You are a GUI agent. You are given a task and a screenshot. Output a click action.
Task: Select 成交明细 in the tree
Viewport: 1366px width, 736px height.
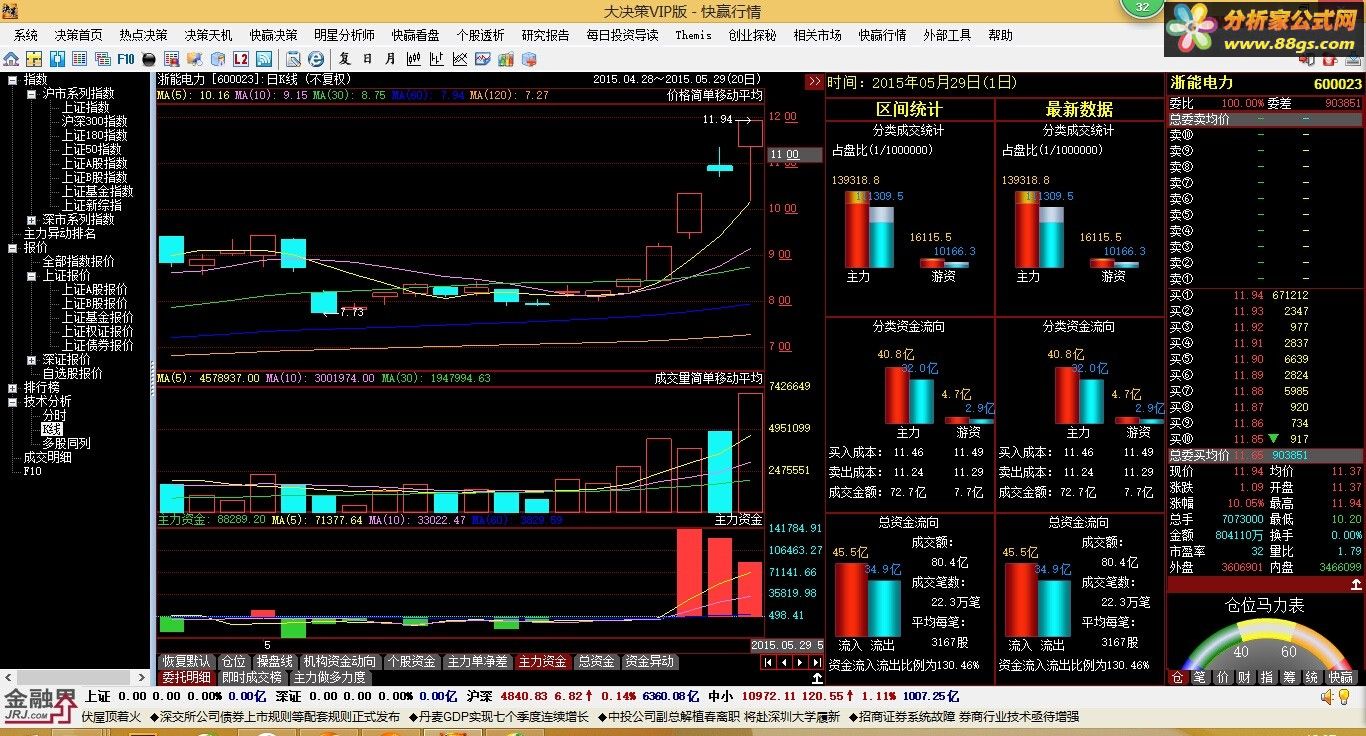(48, 458)
